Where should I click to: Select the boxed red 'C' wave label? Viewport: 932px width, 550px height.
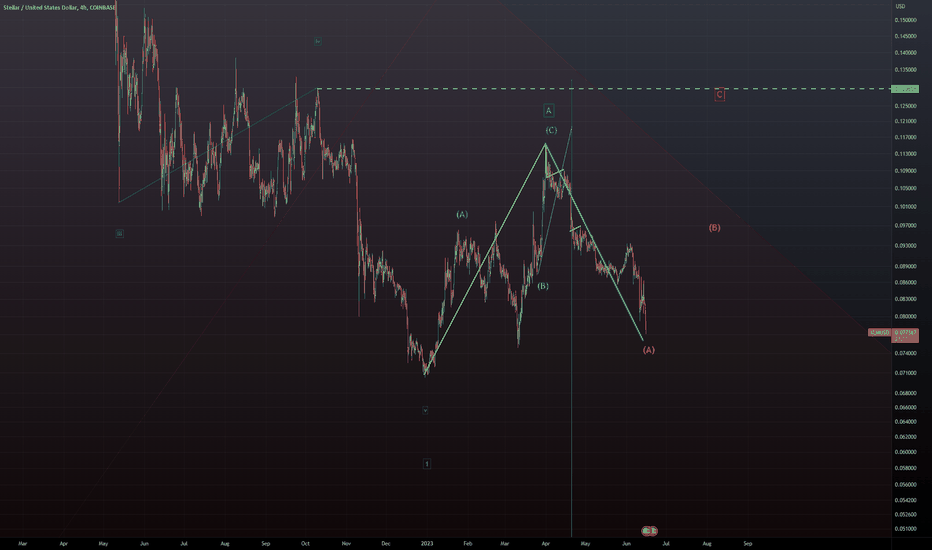pyautogui.click(x=719, y=95)
